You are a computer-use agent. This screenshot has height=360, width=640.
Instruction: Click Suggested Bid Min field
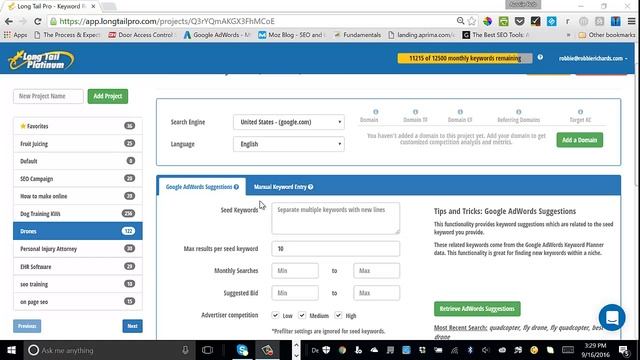(295, 293)
